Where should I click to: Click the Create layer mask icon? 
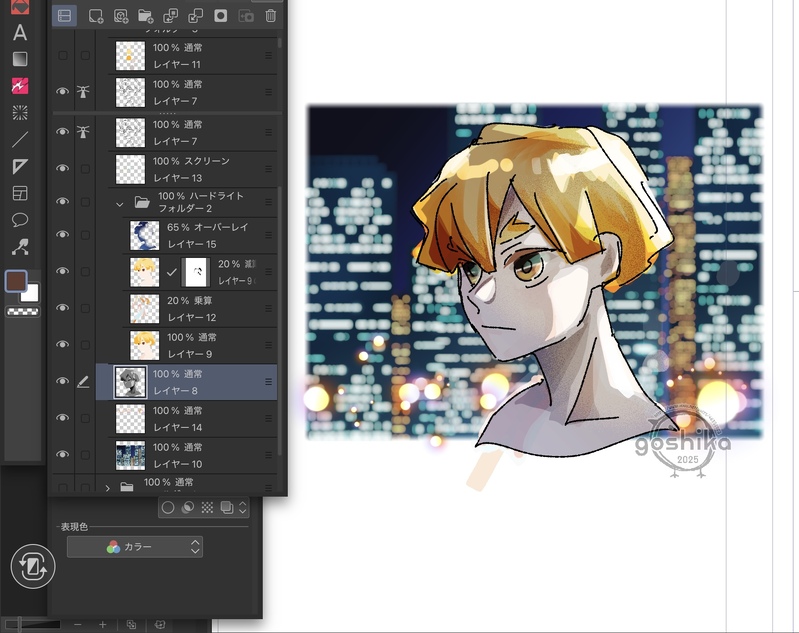pos(221,16)
